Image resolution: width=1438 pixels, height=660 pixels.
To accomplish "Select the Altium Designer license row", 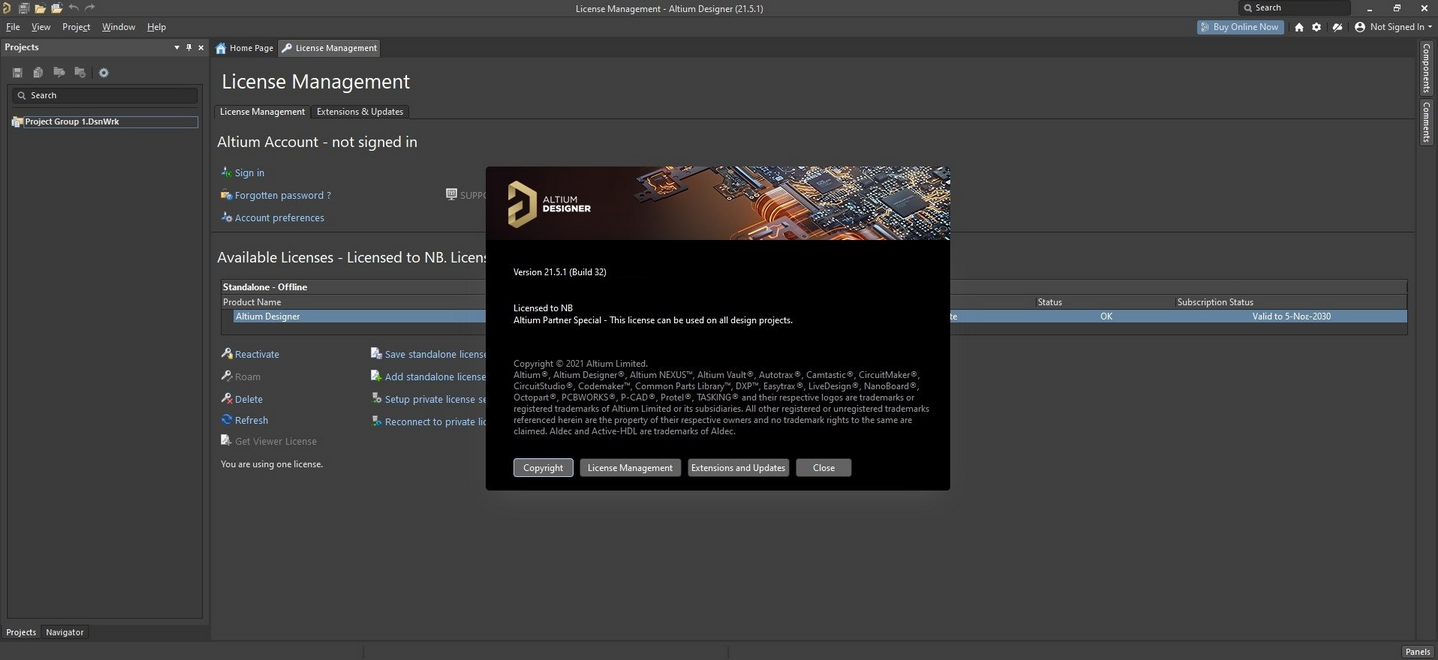I will pos(813,316).
